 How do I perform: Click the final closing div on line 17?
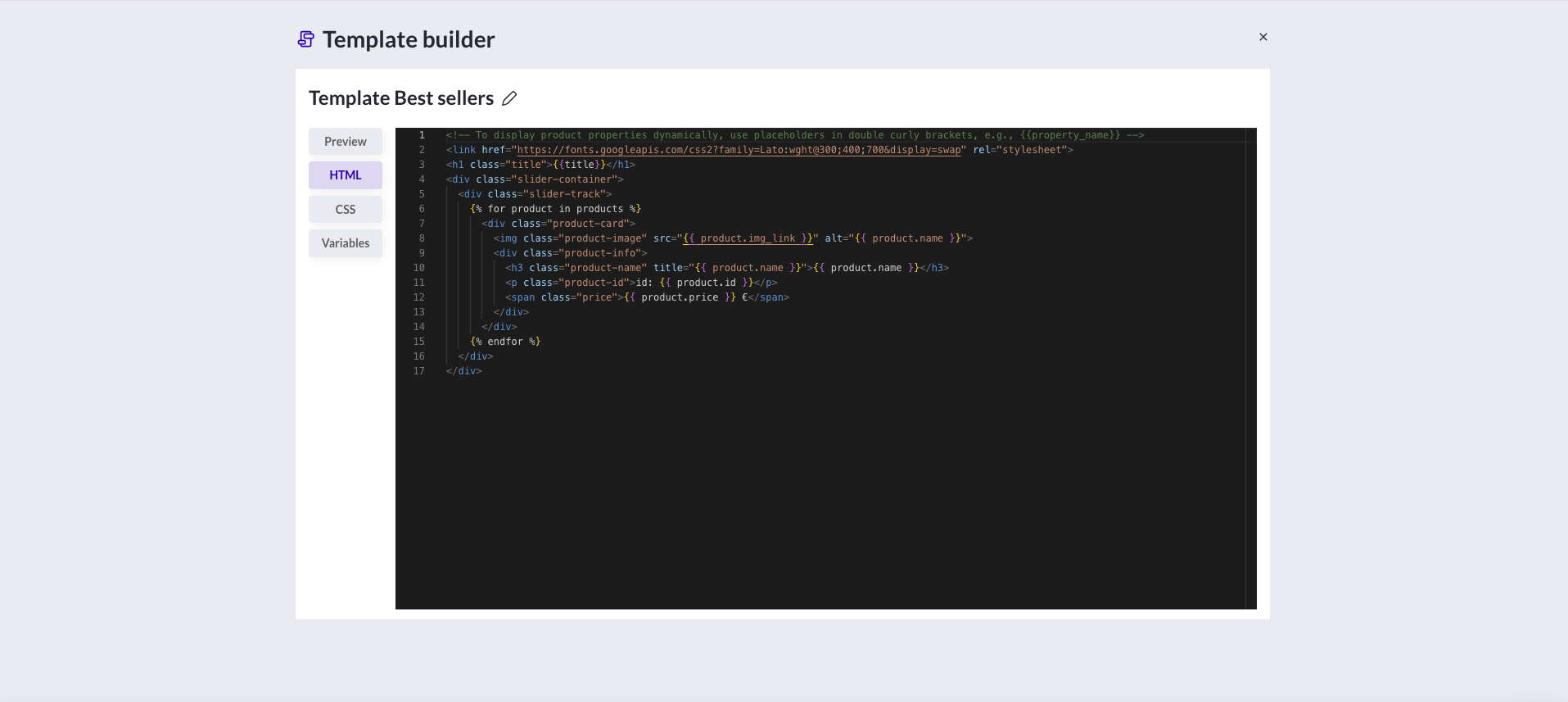[464, 371]
